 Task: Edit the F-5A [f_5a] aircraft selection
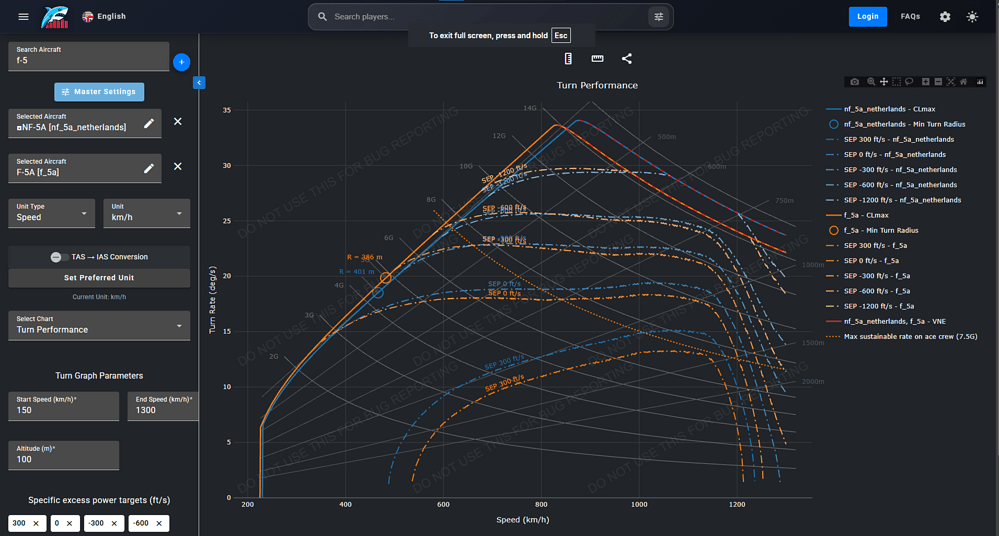tap(148, 168)
